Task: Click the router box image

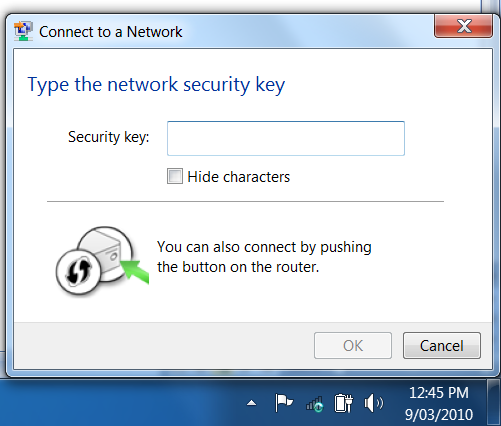Action: pos(107,252)
